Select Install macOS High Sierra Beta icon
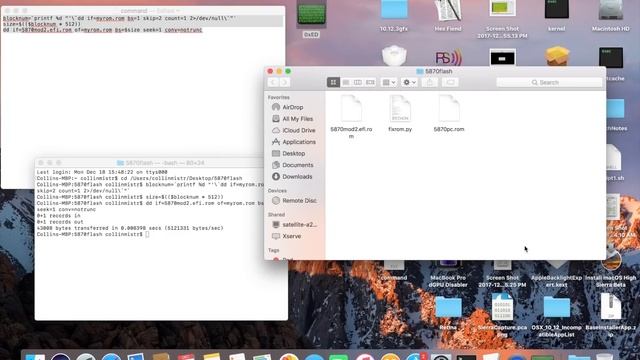Image resolution: width=640 pixels, height=360 pixels. tap(611, 269)
